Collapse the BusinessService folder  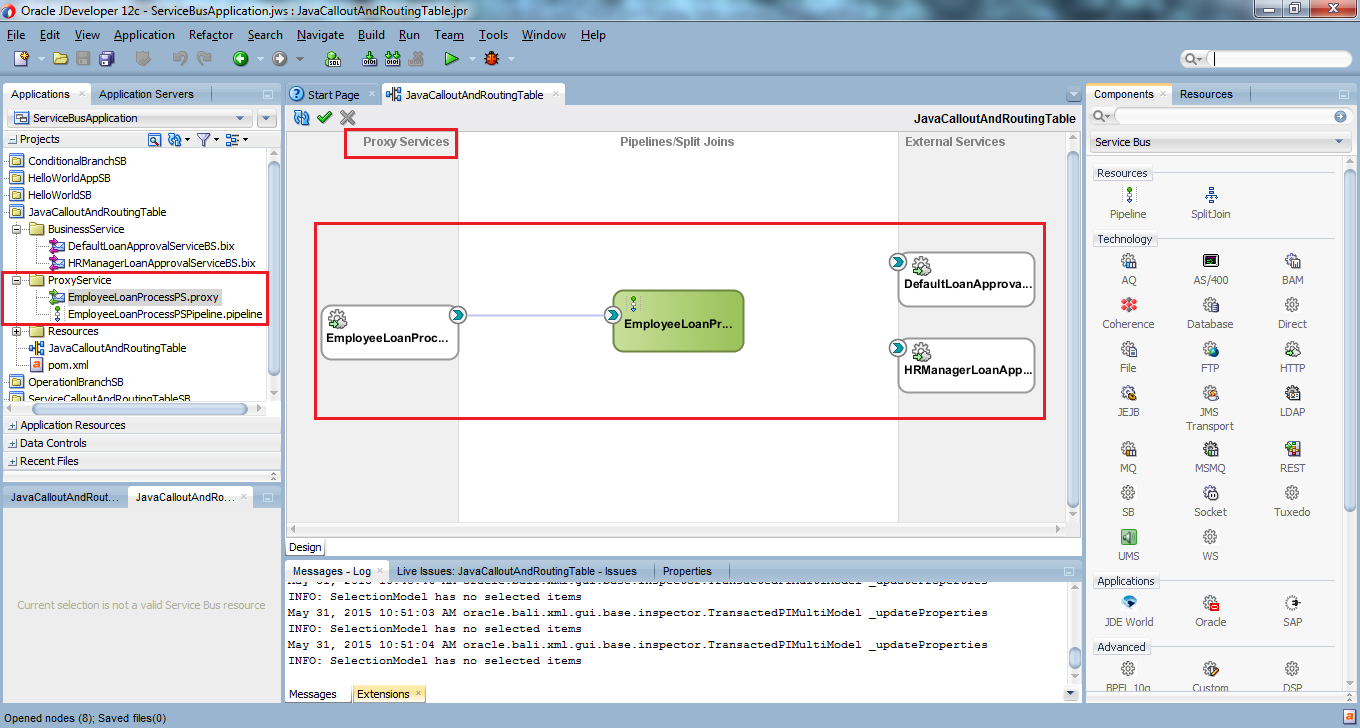click(16, 229)
